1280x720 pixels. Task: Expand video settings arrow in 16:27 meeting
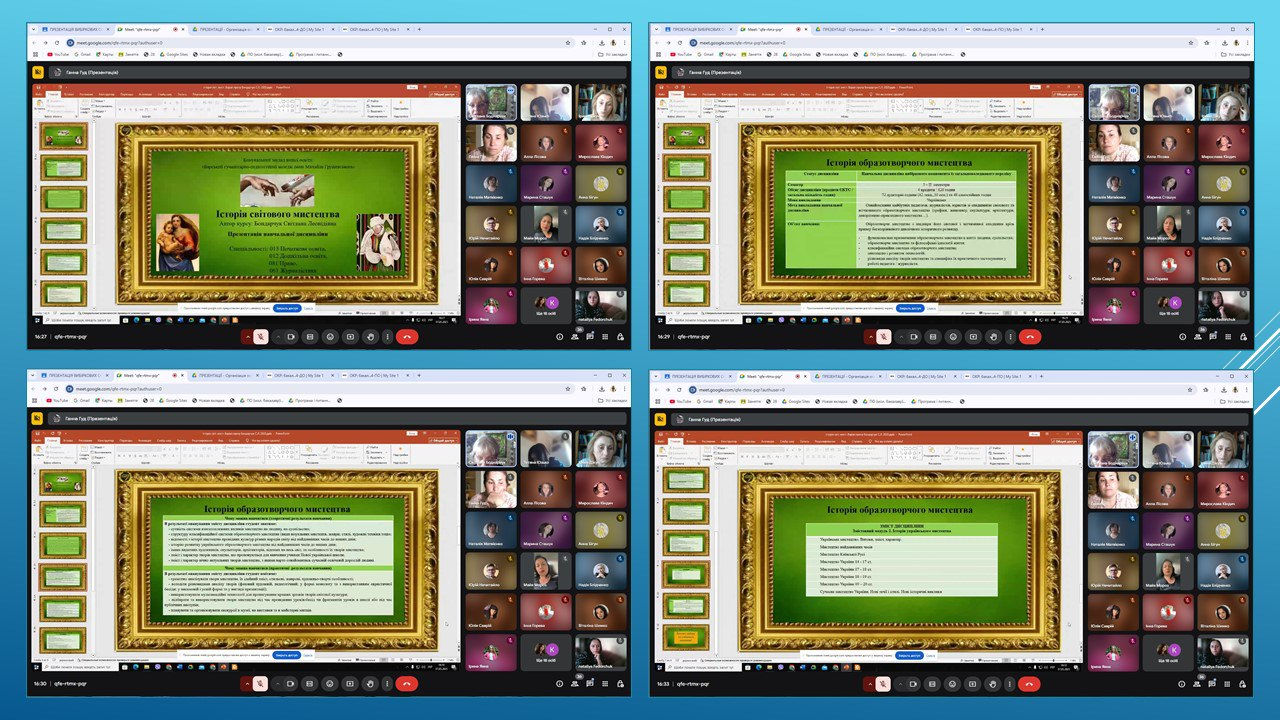pyautogui.click(x=279, y=337)
